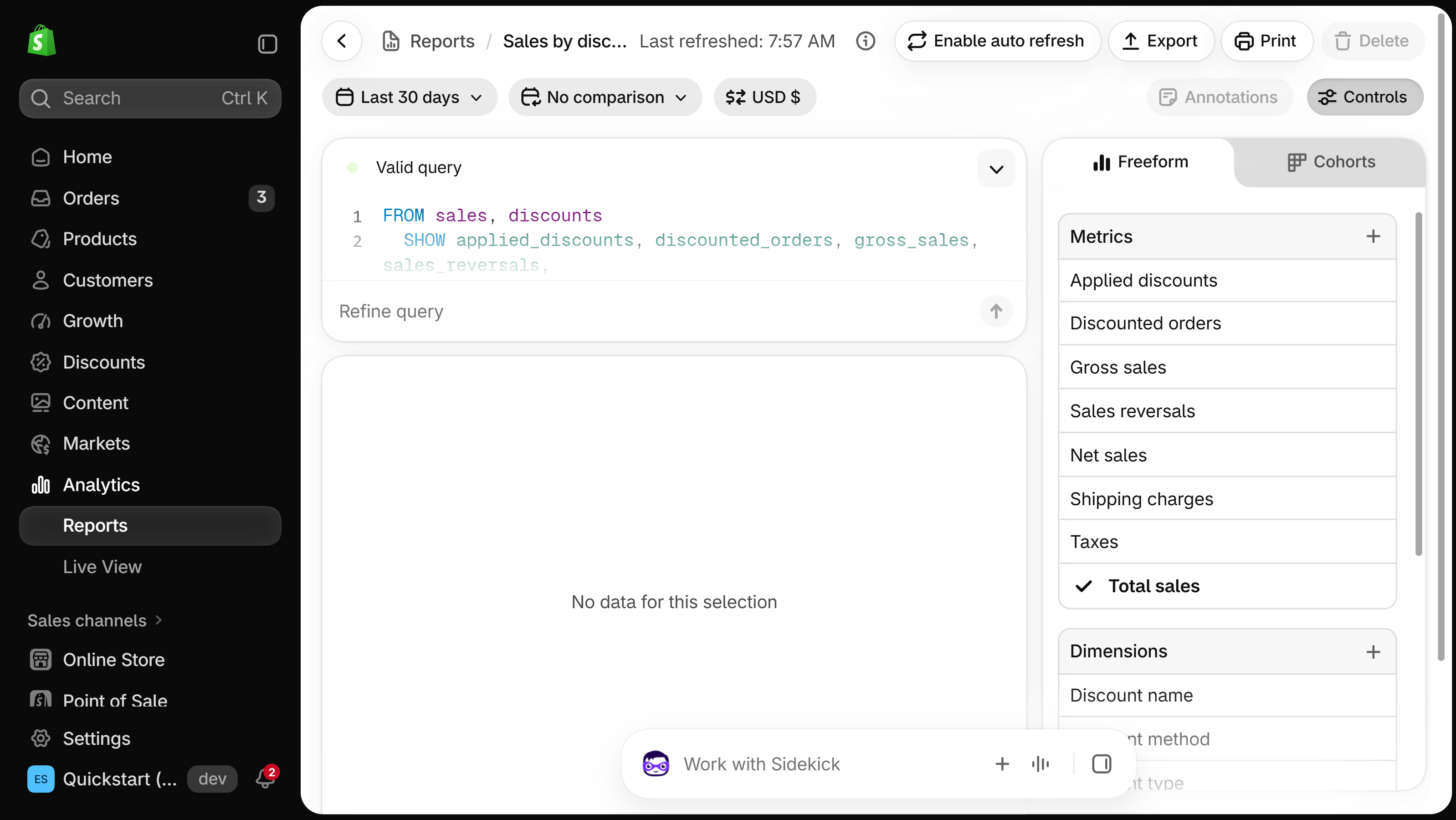Toggle the Shipping charges metric
Viewport: 1456px width, 820px height.
(1227, 498)
